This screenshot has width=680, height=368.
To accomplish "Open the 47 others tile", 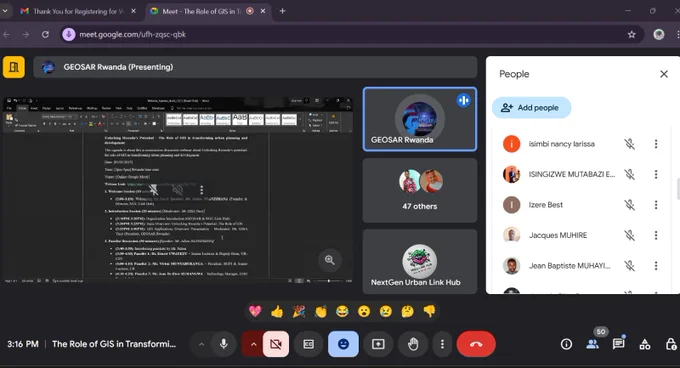I will pos(420,190).
